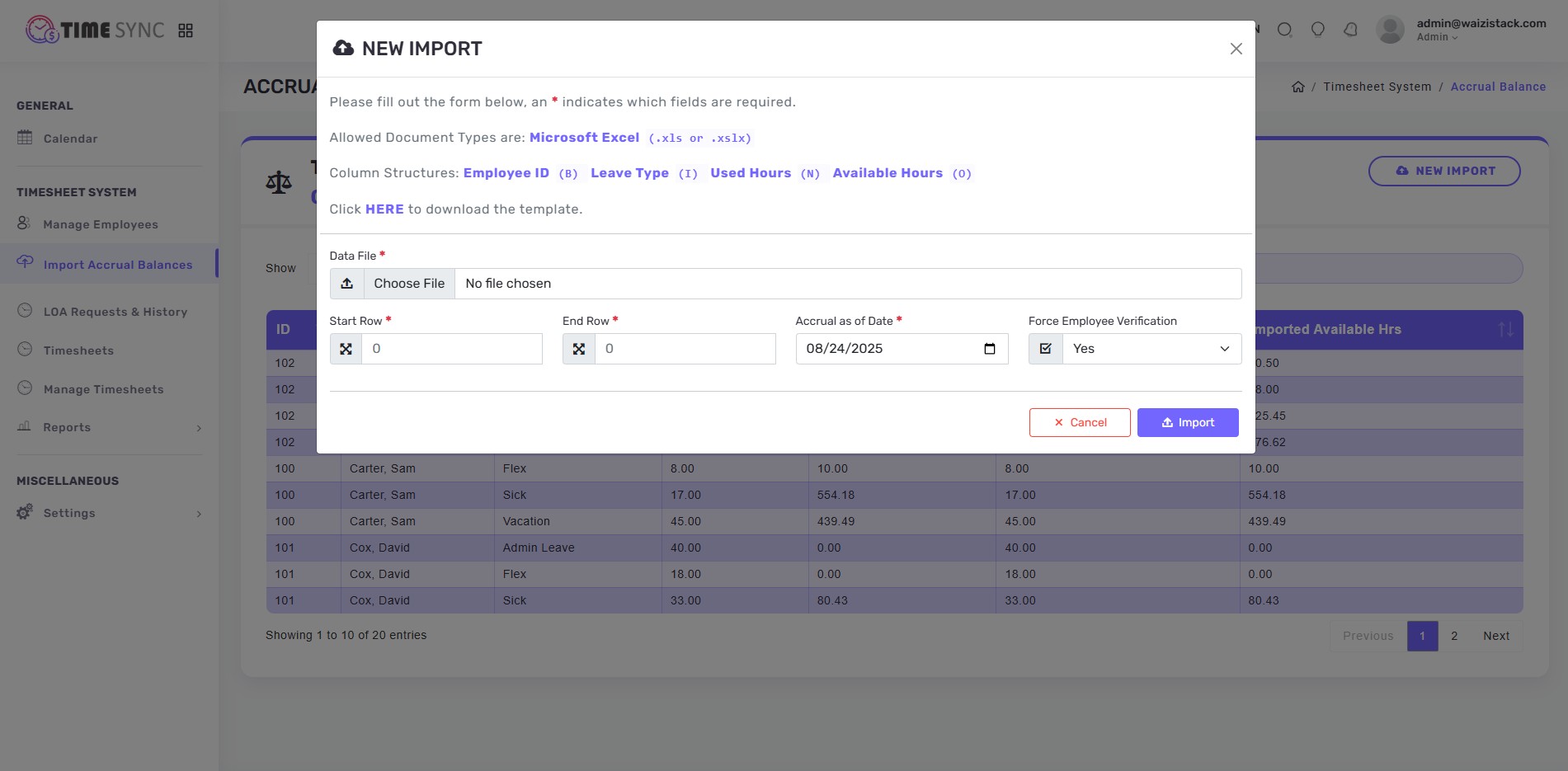Click Choose File button

pos(409,284)
